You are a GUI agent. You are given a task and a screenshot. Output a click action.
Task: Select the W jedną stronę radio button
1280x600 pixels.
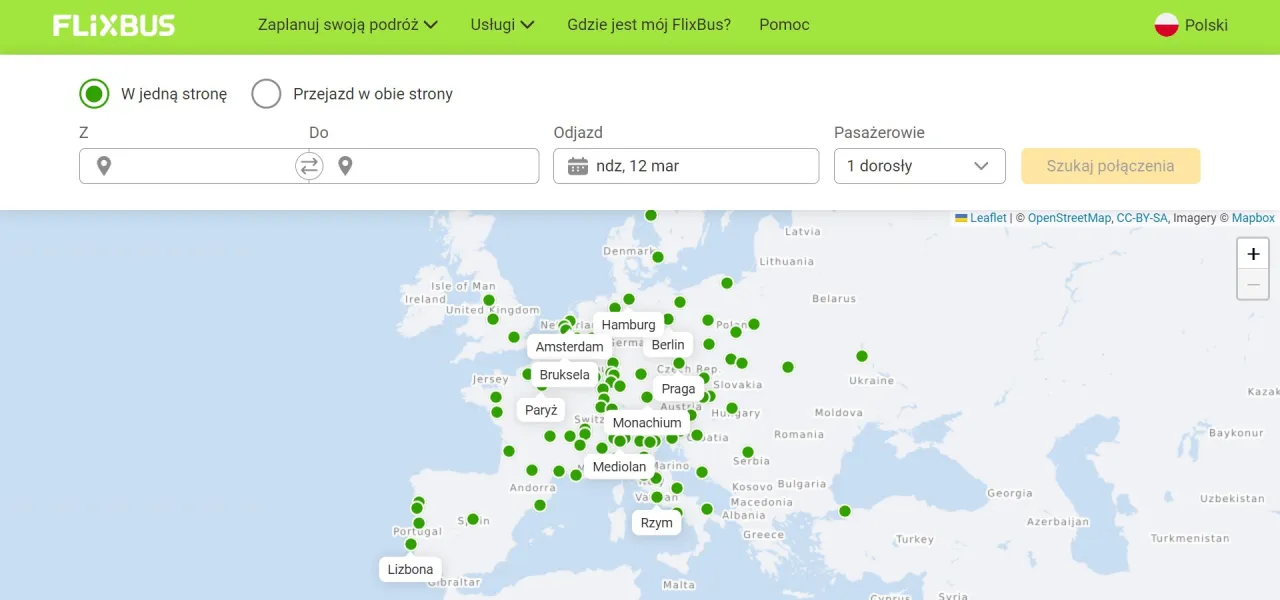click(x=94, y=93)
